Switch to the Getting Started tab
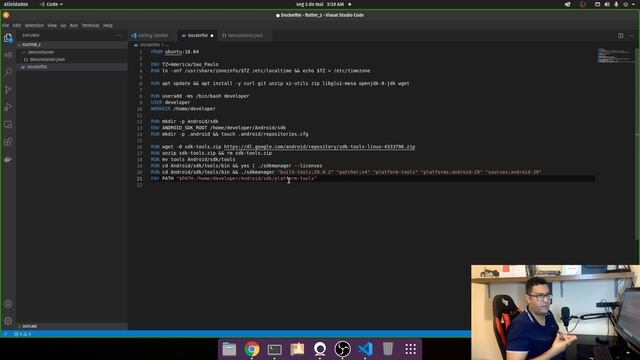 point(152,36)
